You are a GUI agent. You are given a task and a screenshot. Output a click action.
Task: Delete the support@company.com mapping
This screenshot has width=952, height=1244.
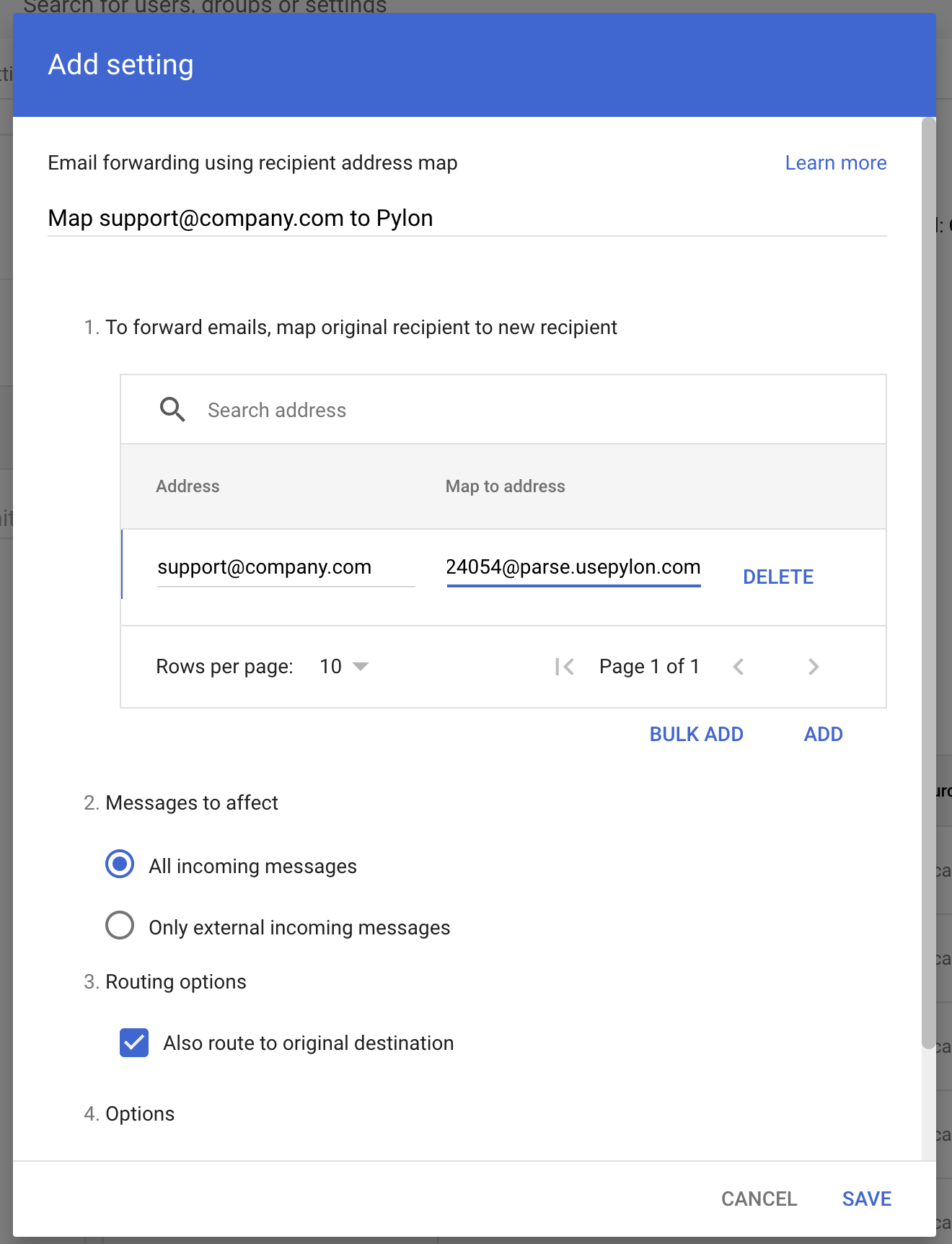pyautogui.click(x=778, y=577)
